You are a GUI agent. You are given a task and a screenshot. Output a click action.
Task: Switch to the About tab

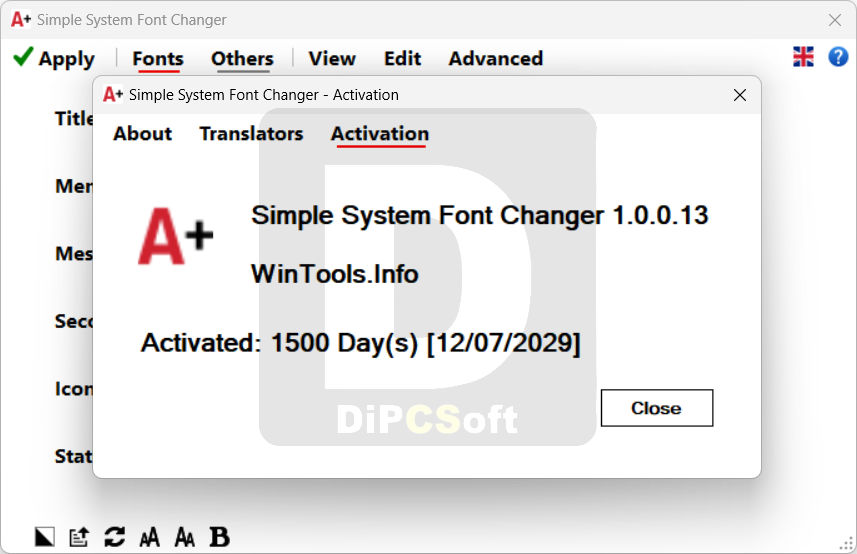point(142,134)
